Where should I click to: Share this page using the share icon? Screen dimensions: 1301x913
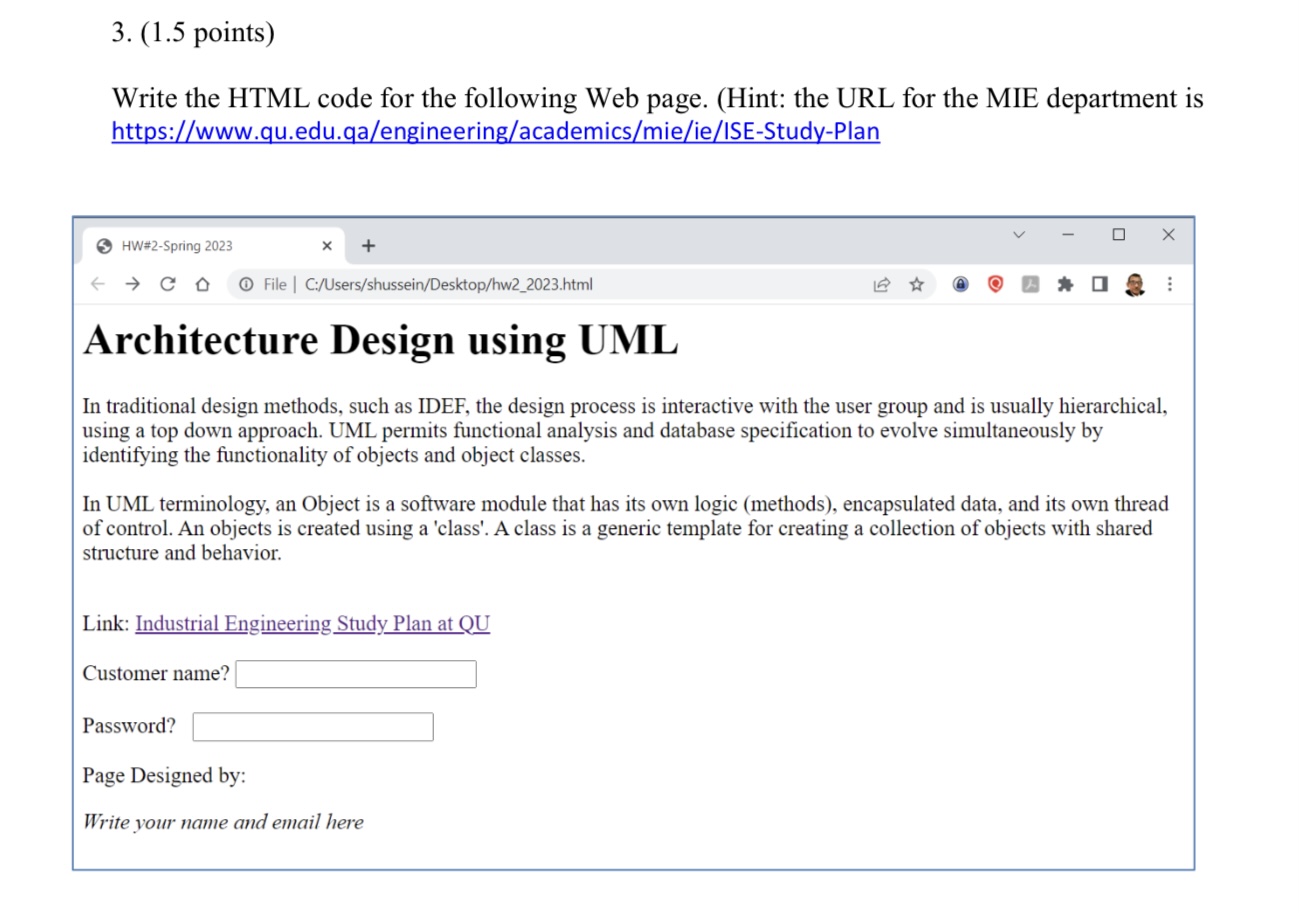point(882,285)
